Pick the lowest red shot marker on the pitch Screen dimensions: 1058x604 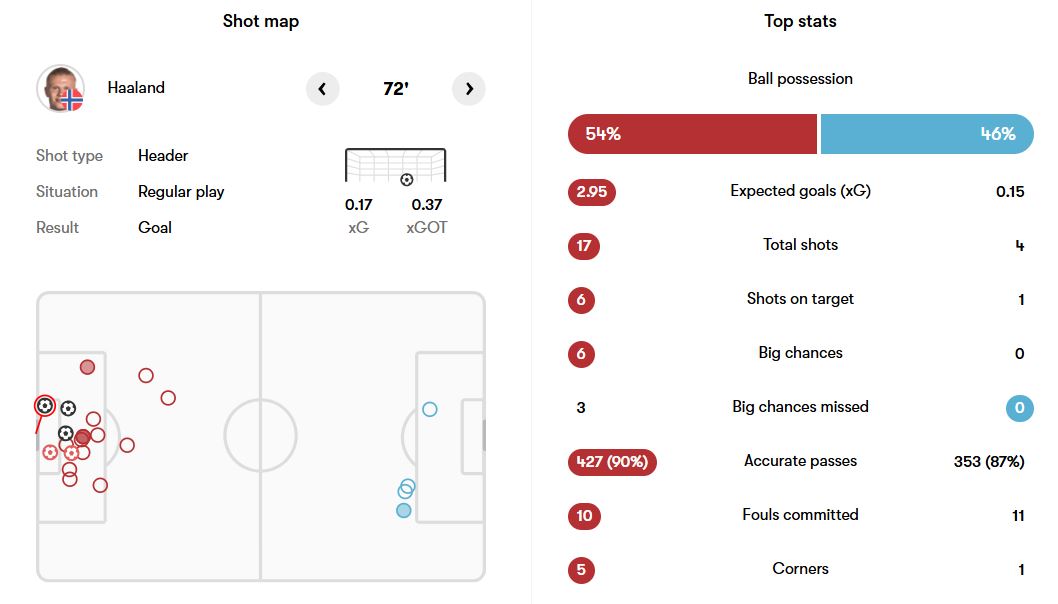pyautogui.click(x=100, y=485)
